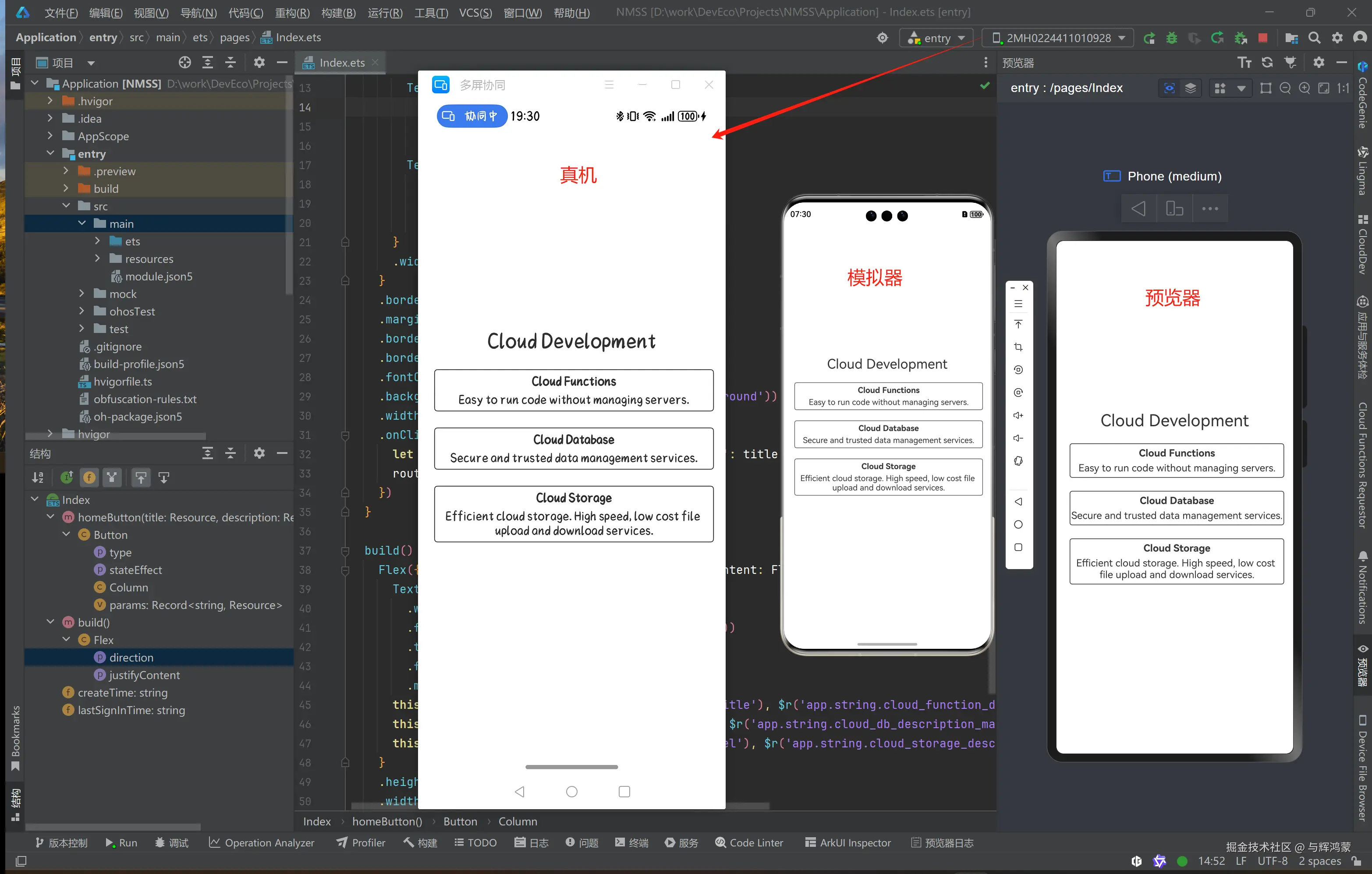This screenshot has width=1372, height=874.
Task: Open the Profiler tool window button
Action: pos(361,842)
